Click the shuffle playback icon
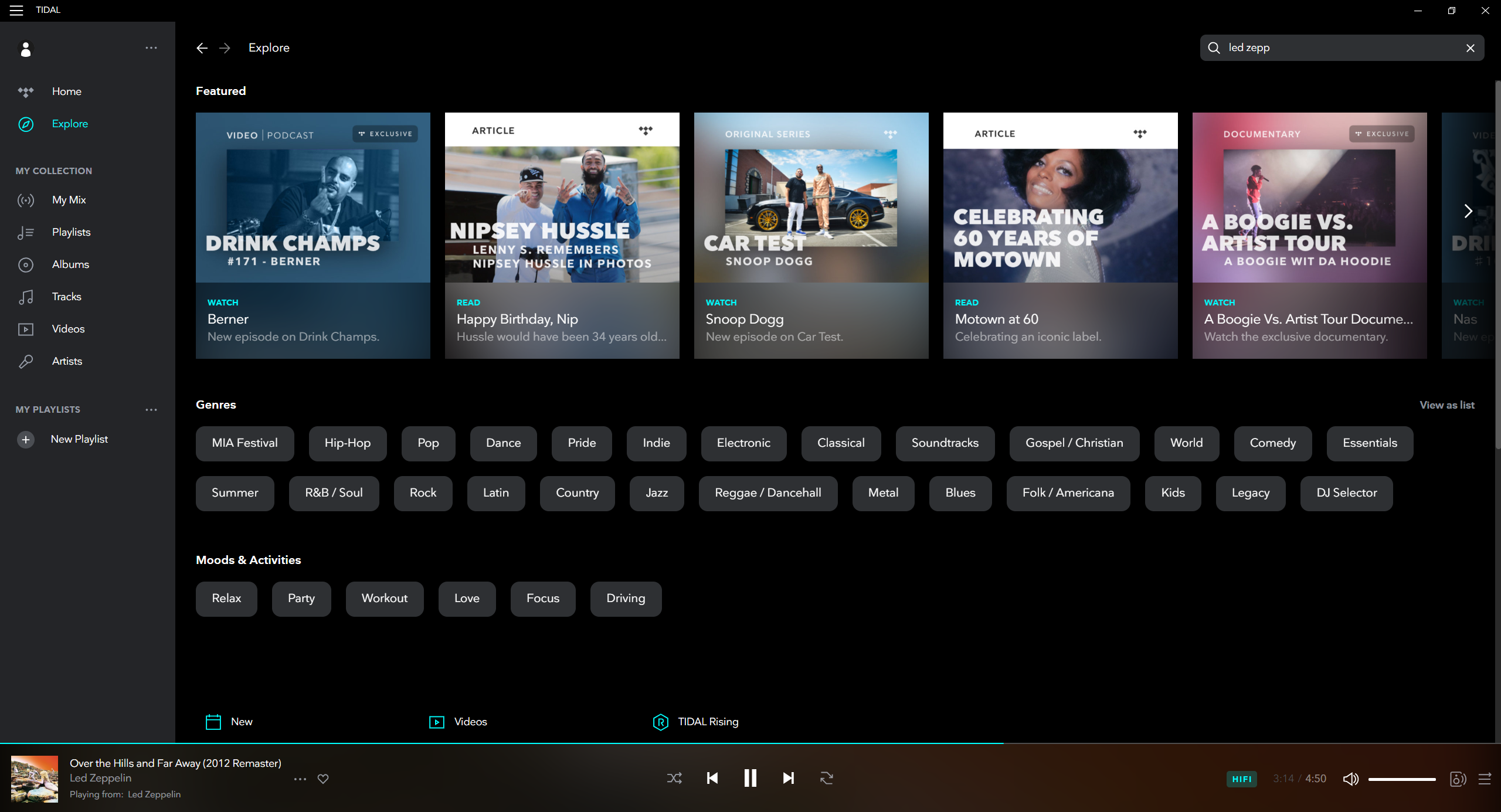Screen dimensions: 1501x812 coord(674,778)
